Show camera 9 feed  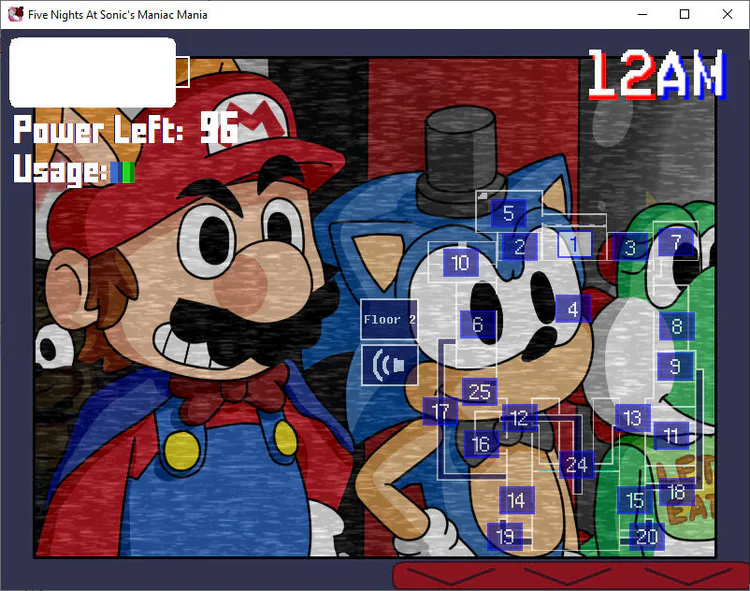click(675, 366)
